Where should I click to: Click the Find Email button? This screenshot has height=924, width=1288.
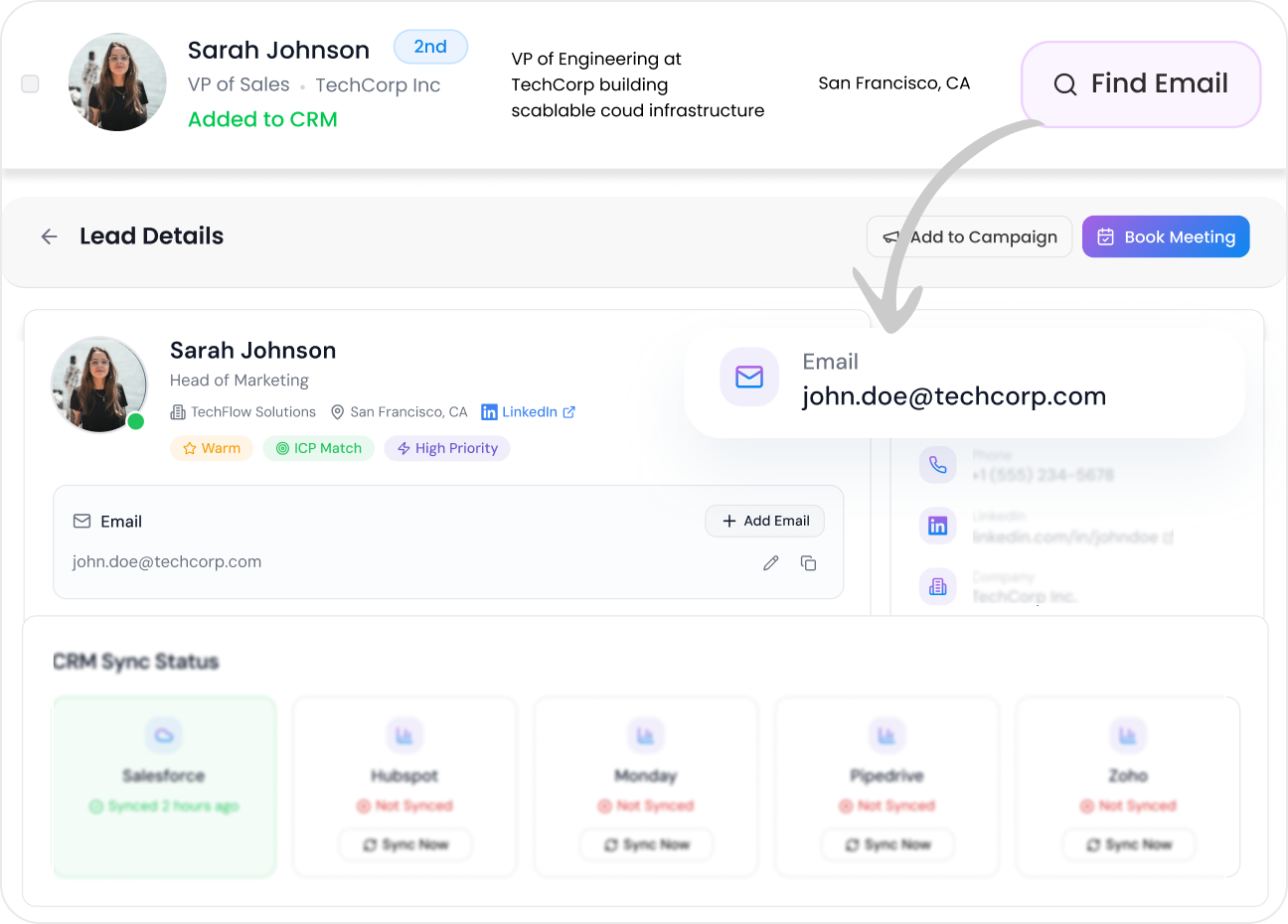[x=1141, y=84]
